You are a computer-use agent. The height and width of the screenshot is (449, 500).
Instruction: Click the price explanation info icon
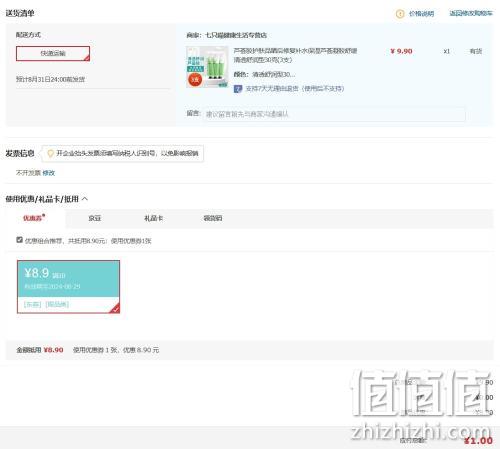(400, 14)
